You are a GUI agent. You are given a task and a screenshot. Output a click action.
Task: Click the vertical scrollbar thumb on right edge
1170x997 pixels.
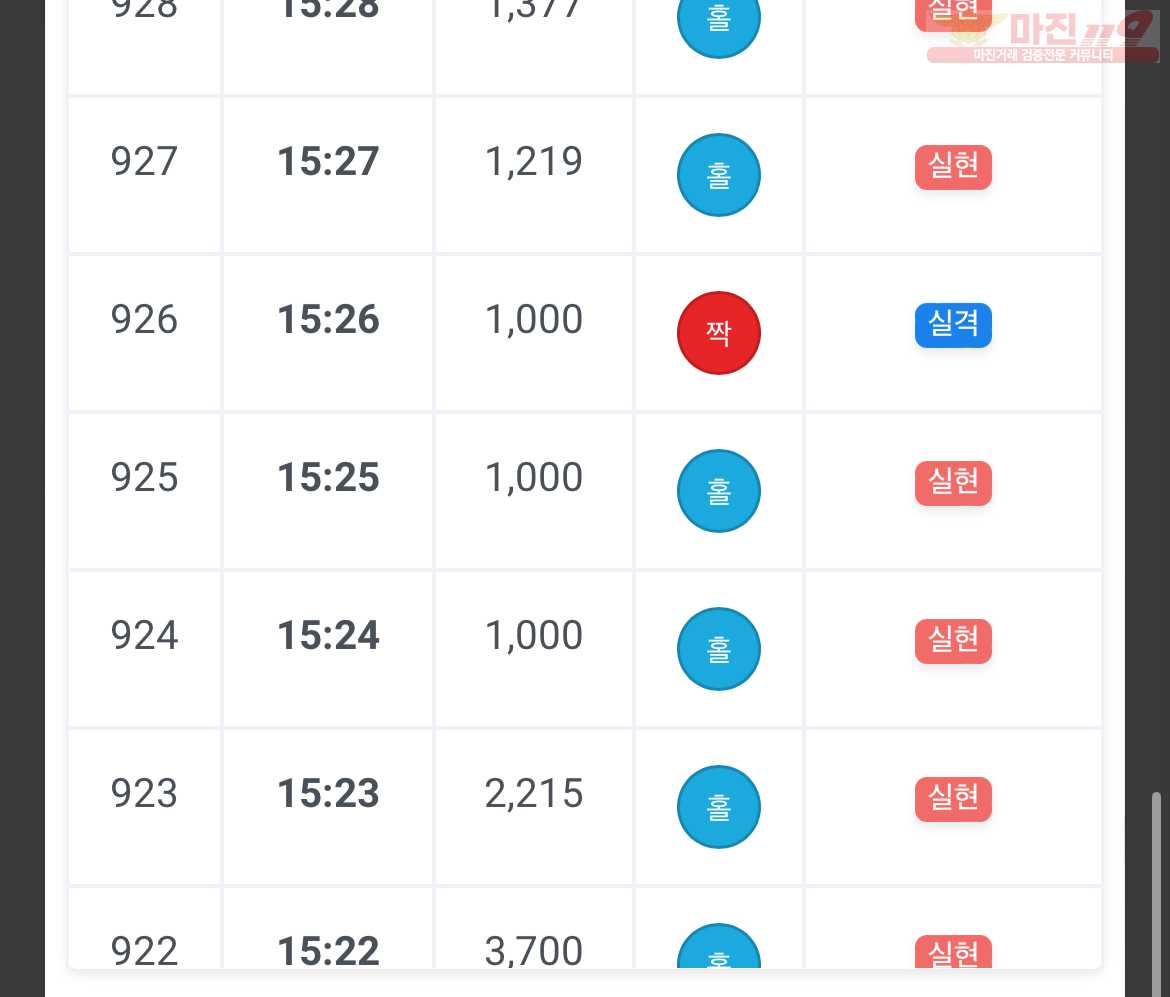click(x=1156, y=894)
